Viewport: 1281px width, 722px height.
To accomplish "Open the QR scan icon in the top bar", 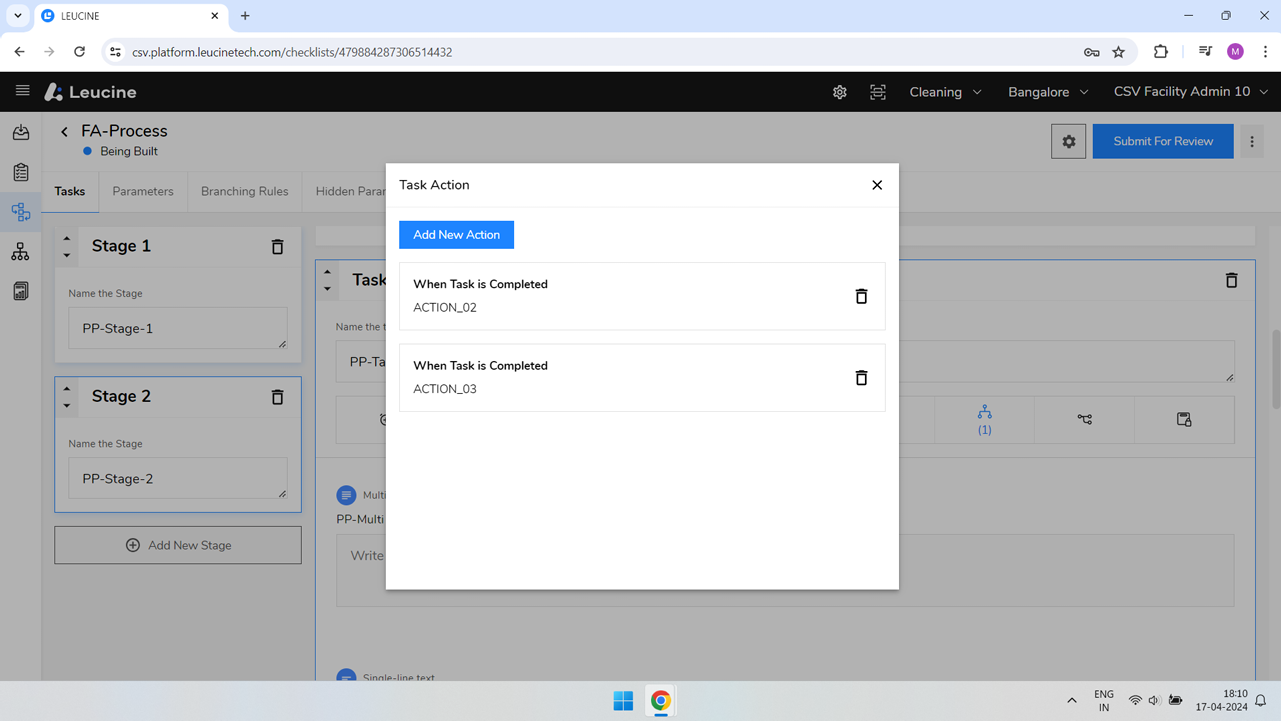I will [x=877, y=91].
